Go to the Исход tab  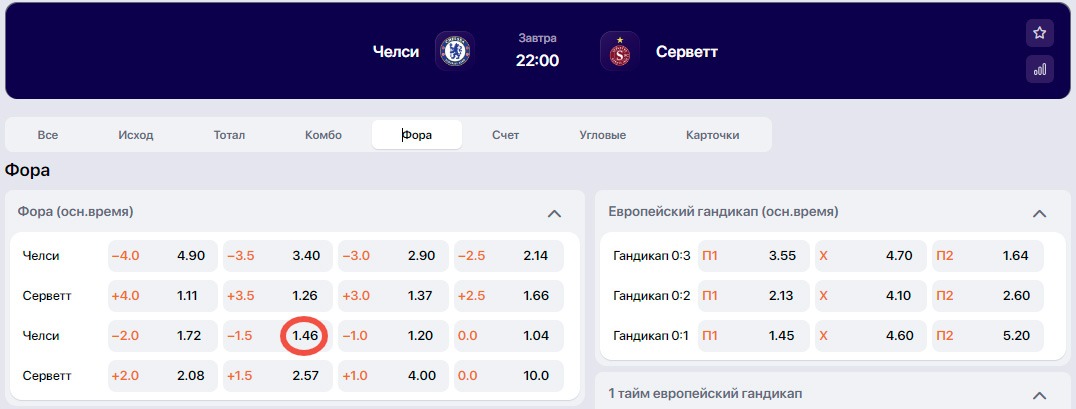pyautogui.click(x=136, y=135)
